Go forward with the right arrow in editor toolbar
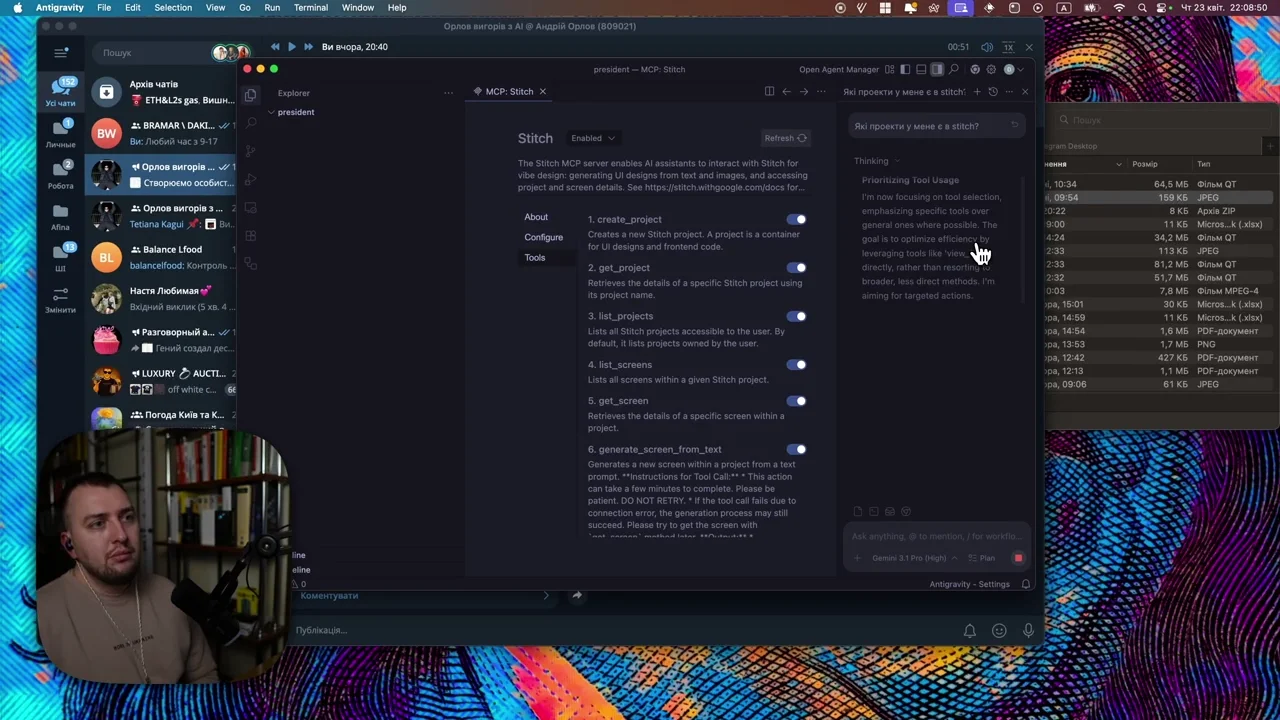The image size is (1280, 720). (x=803, y=92)
